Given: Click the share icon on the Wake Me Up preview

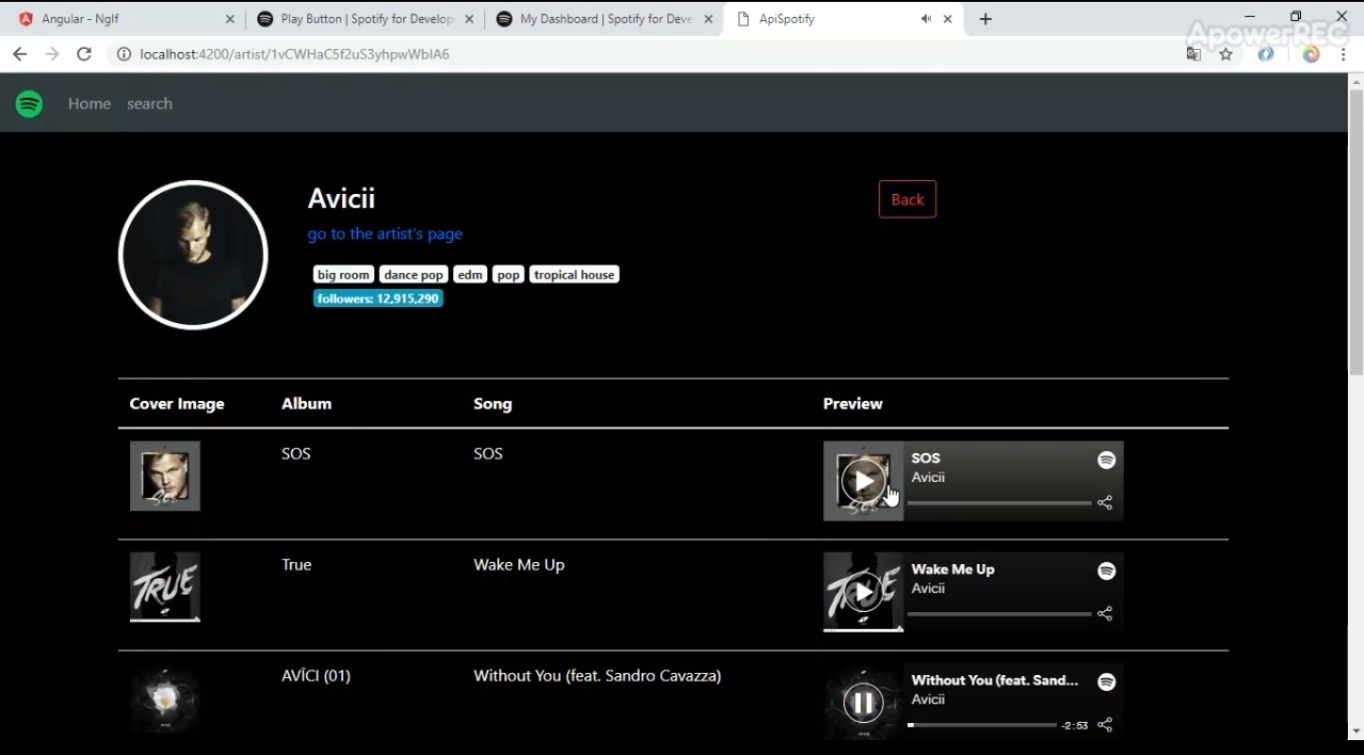Looking at the screenshot, I should coord(1104,614).
